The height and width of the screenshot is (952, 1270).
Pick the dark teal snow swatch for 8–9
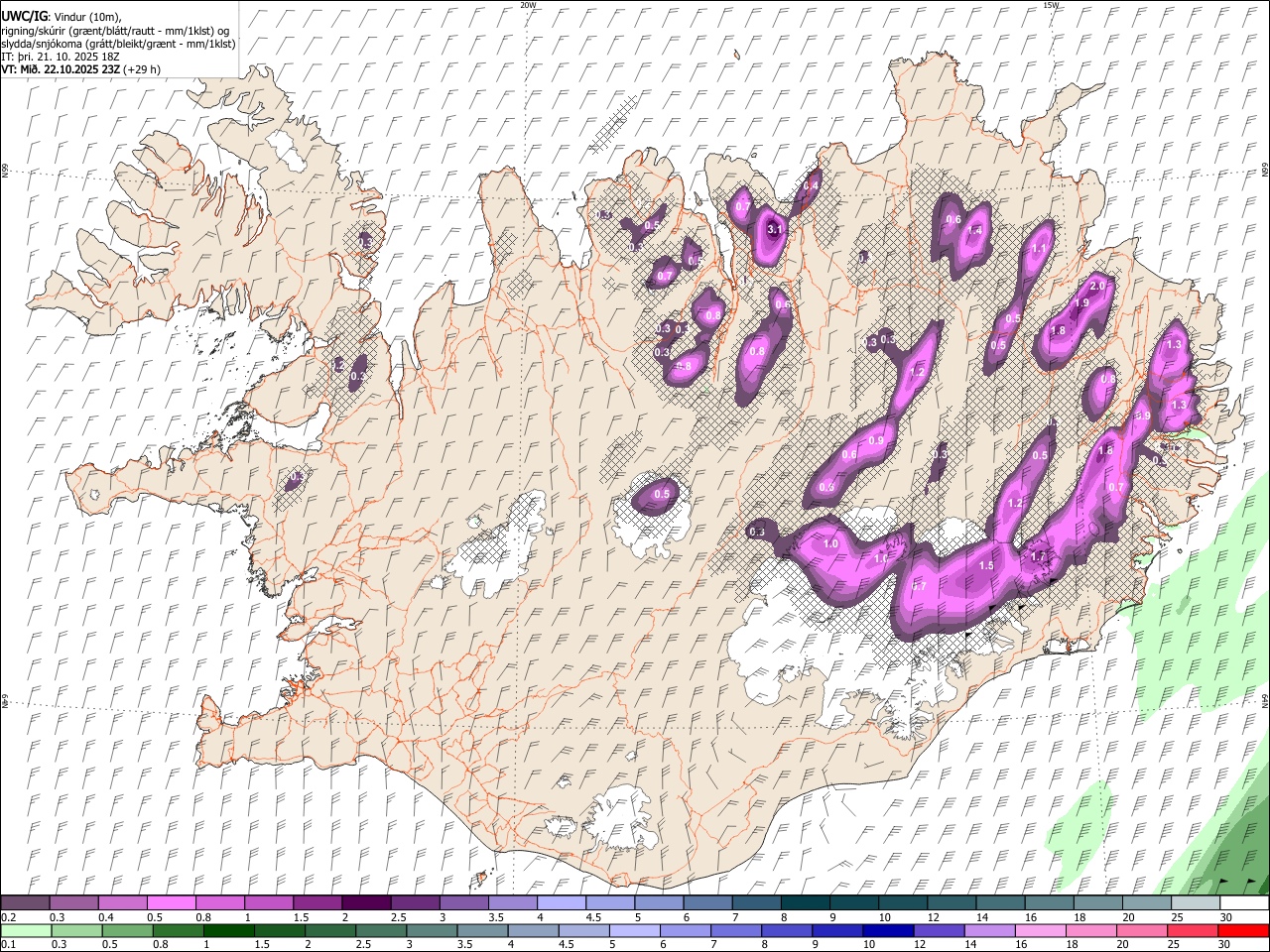click(x=806, y=902)
